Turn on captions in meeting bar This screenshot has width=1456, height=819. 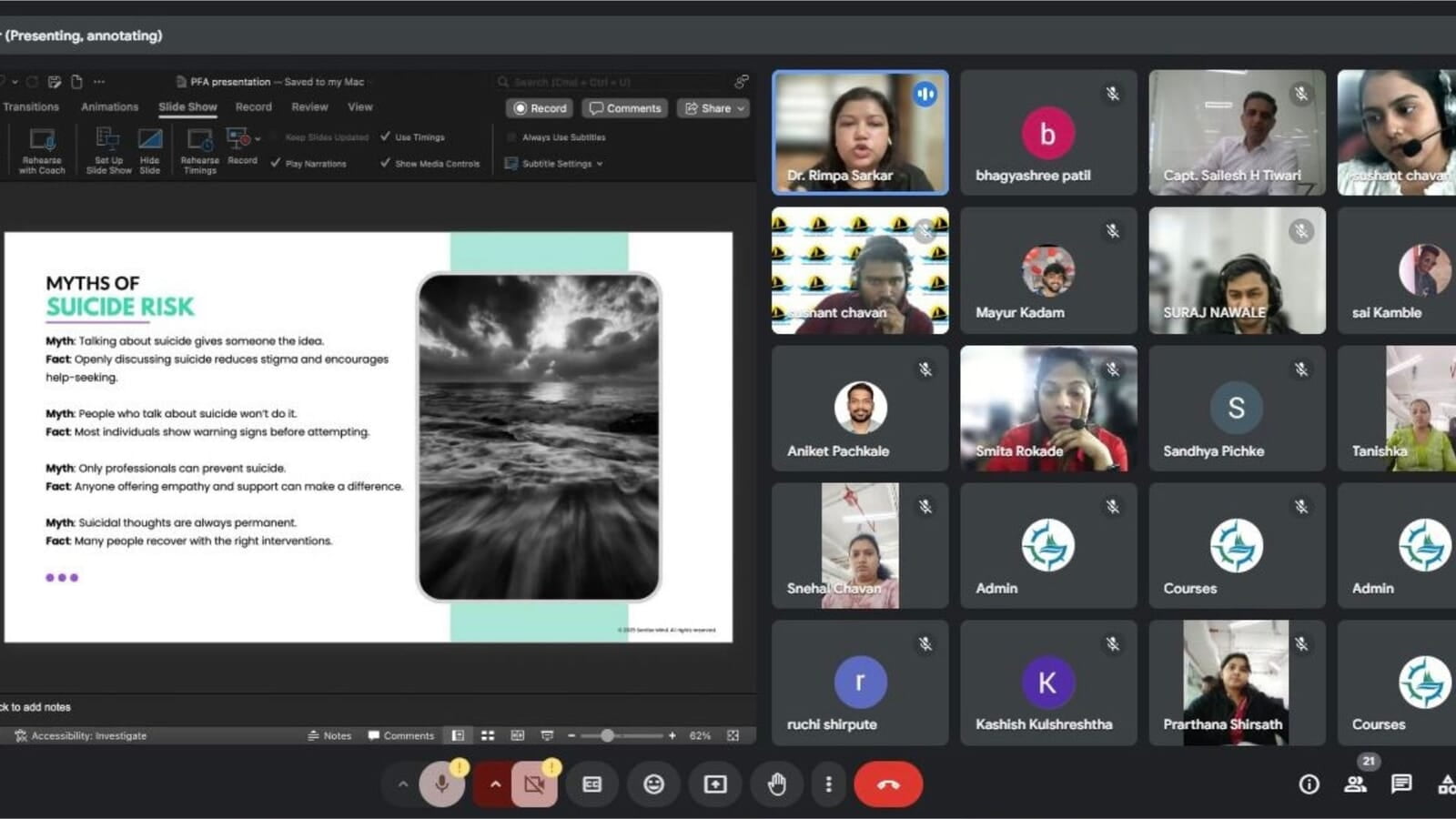[592, 784]
